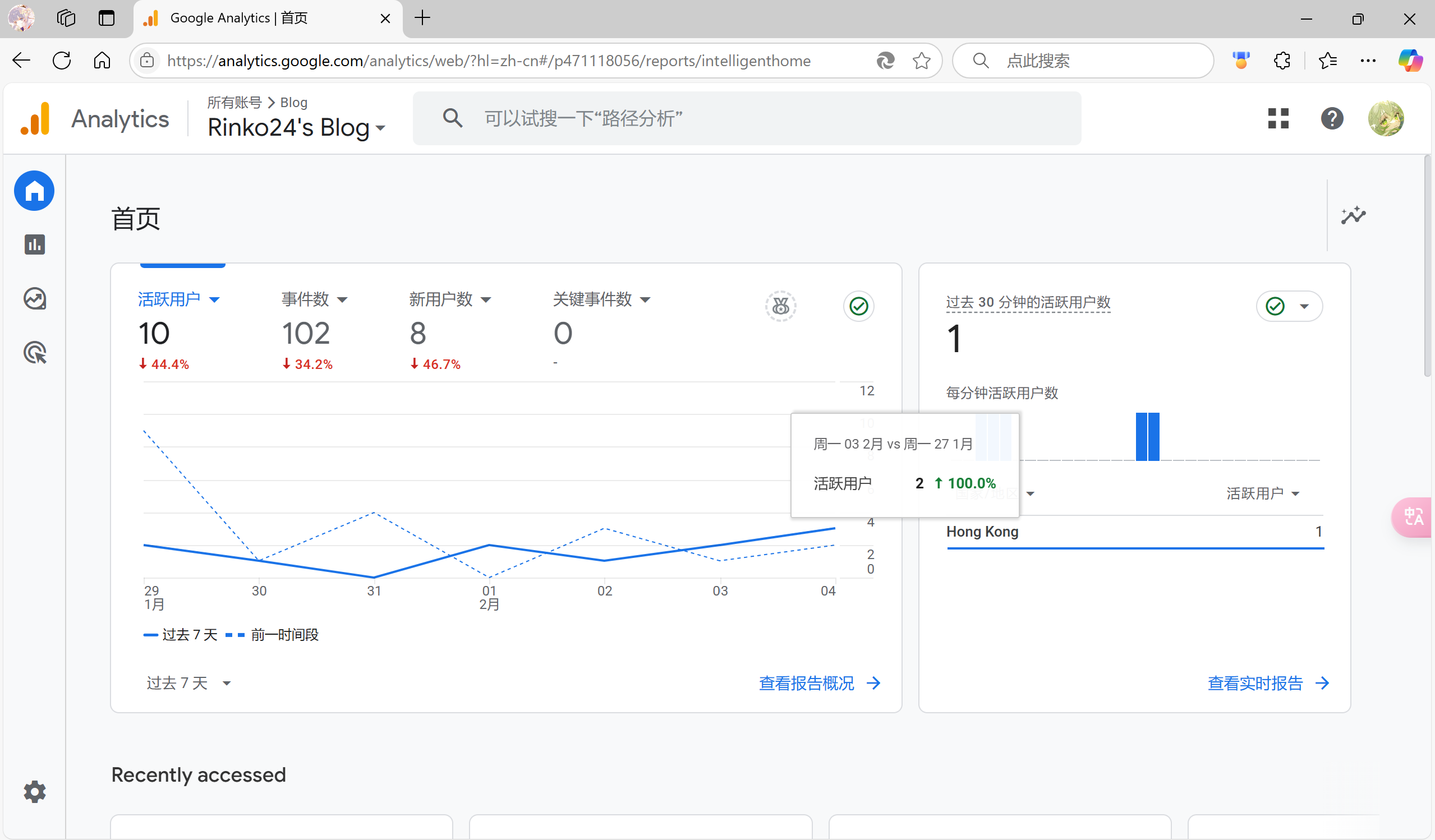1435x840 pixels.
Task: Toggle the active users metric checkmark
Action: click(857, 305)
